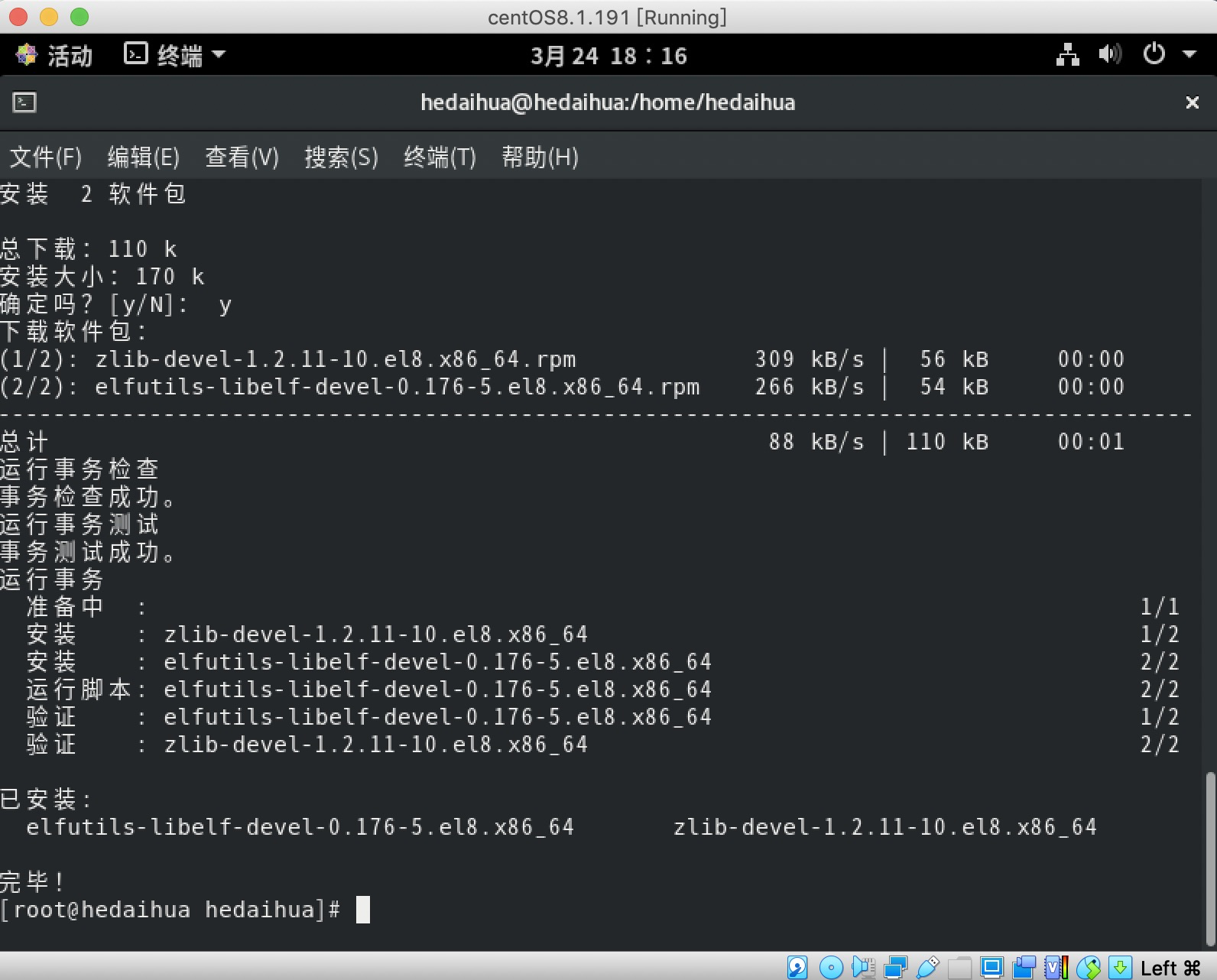Open the 编辑(E) menu
The image size is (1217, 980).
tap(144, 157)
